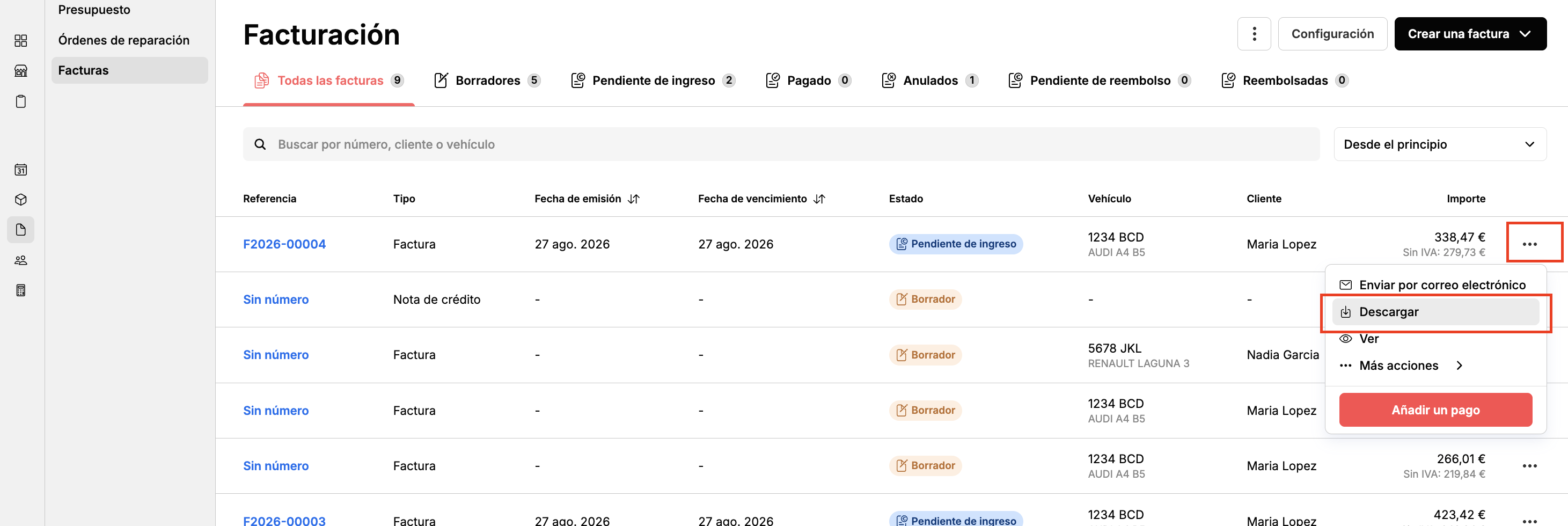Click the Pendiente de reembolso tab icon
The image size is (1568, 526).
(1015, 81)
